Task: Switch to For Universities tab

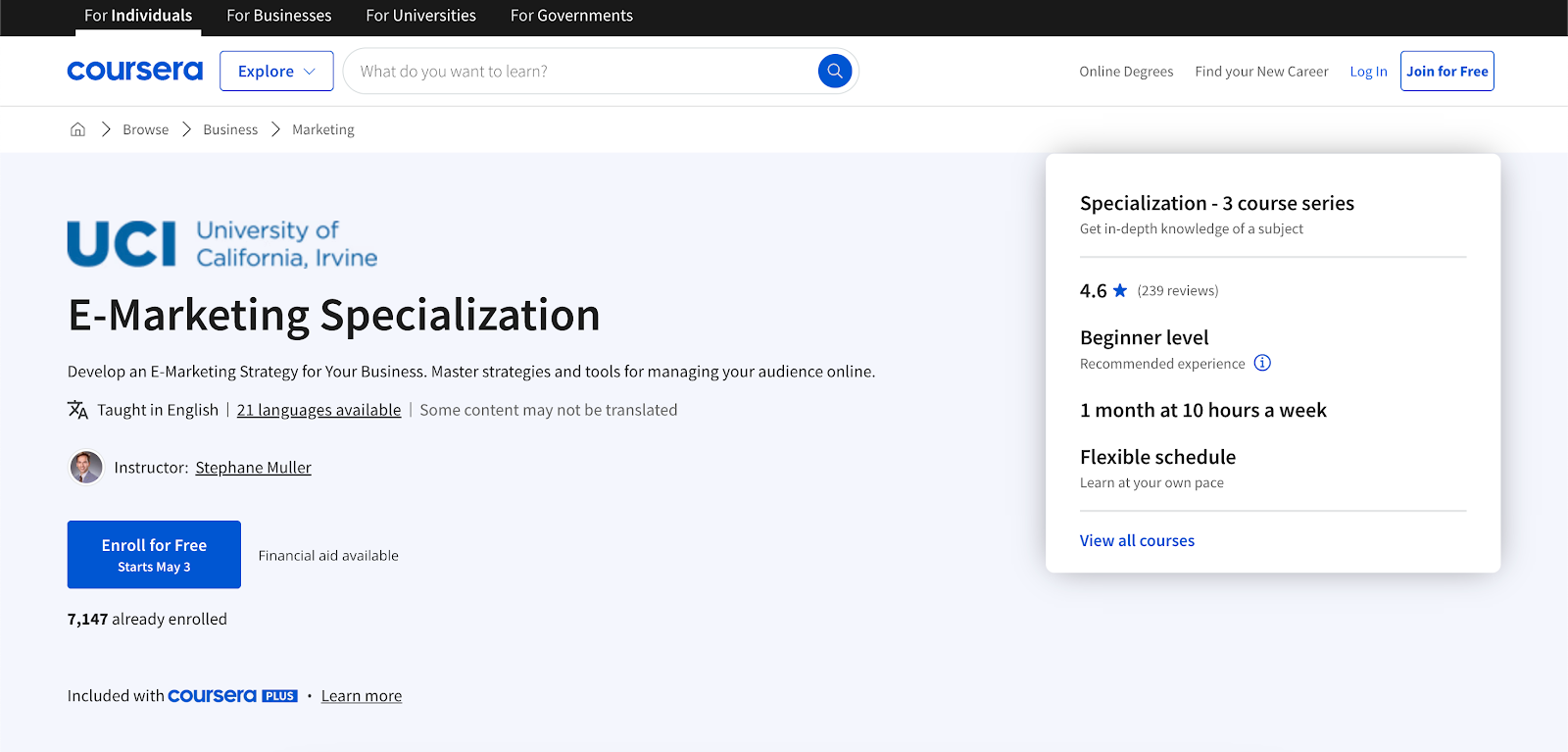Action: (421, 16)
